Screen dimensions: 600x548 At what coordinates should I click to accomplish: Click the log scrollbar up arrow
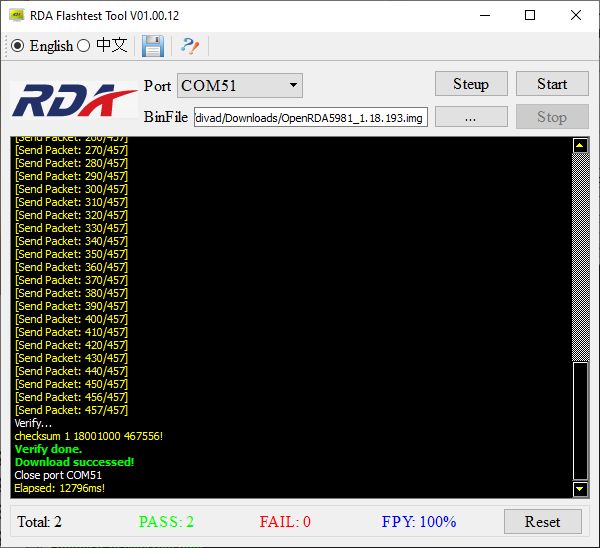580,145
